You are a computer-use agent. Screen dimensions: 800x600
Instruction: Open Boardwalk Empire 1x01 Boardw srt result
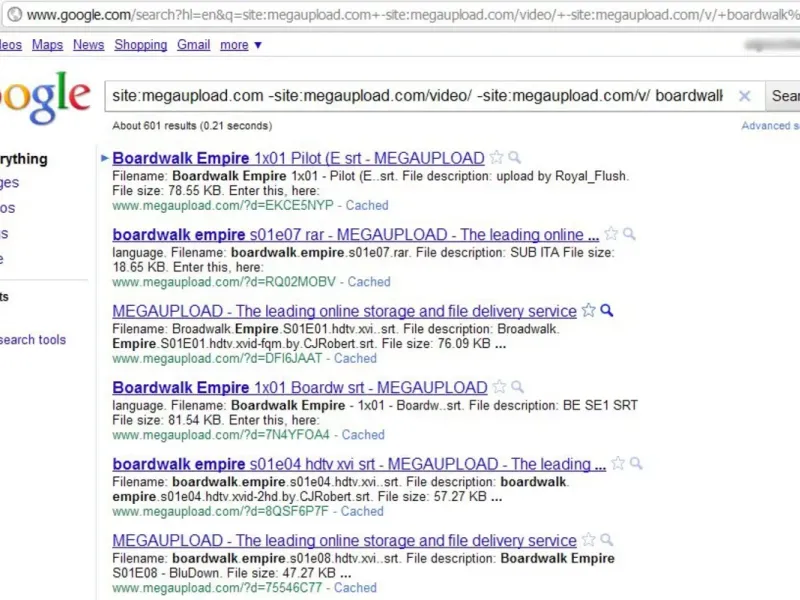pos(300,388)
